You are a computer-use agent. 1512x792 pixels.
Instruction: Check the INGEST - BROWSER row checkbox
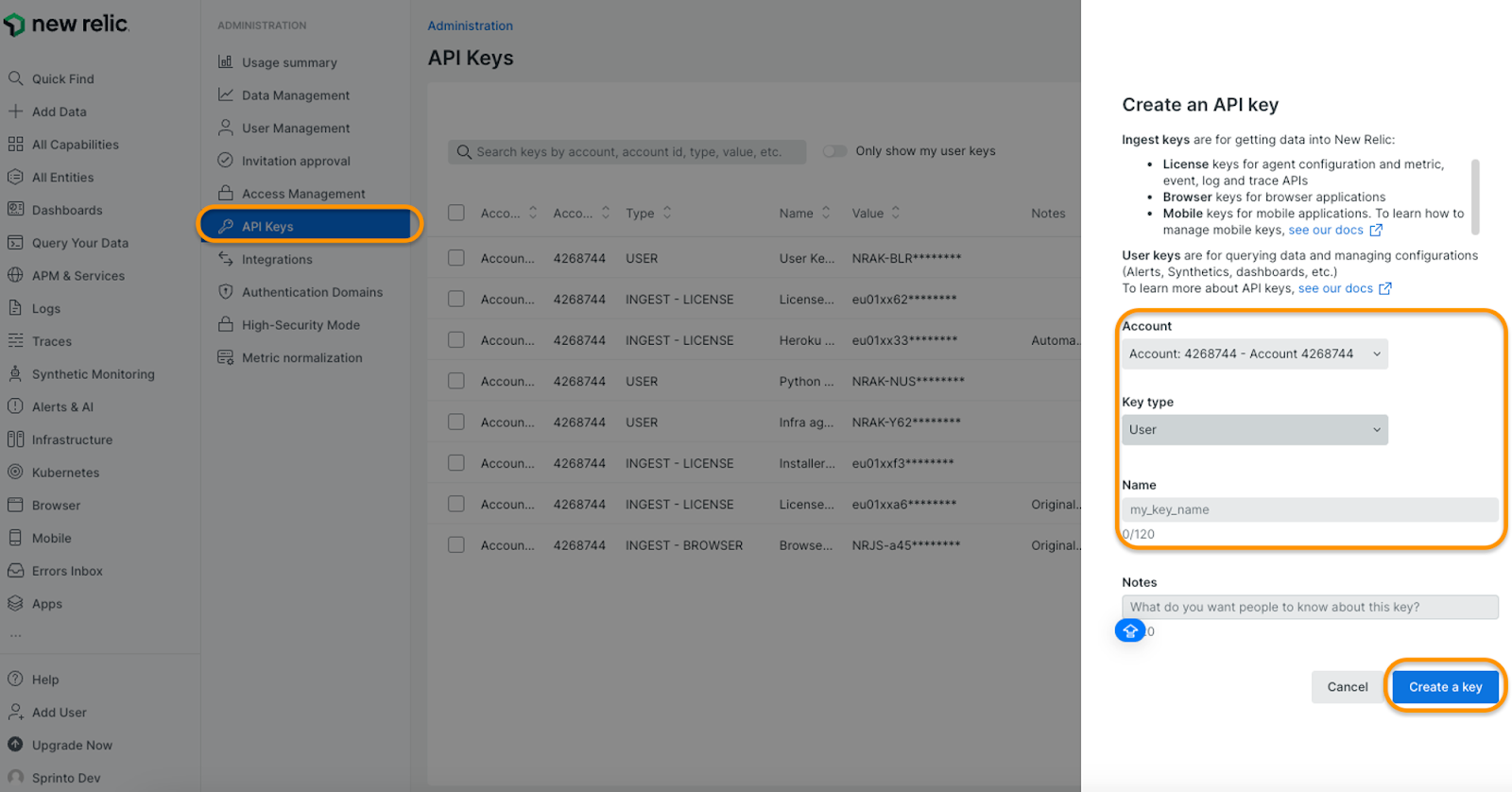(x=456, y=545)
